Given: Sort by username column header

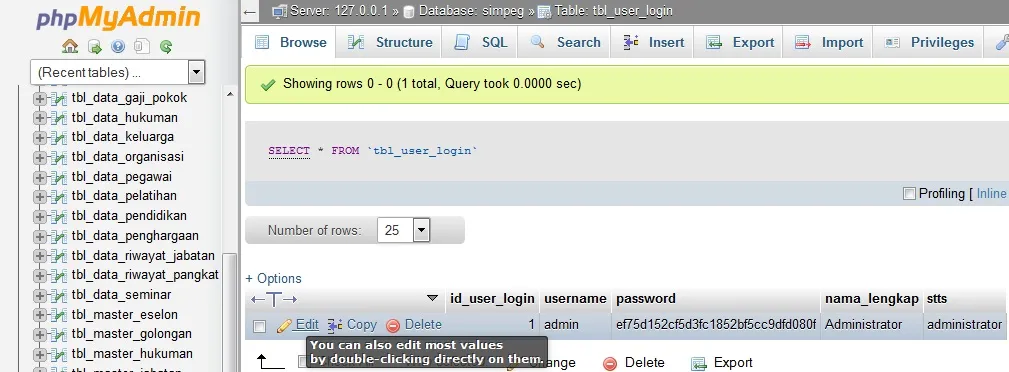Looking at the screenshot, I should coord(575,299).
